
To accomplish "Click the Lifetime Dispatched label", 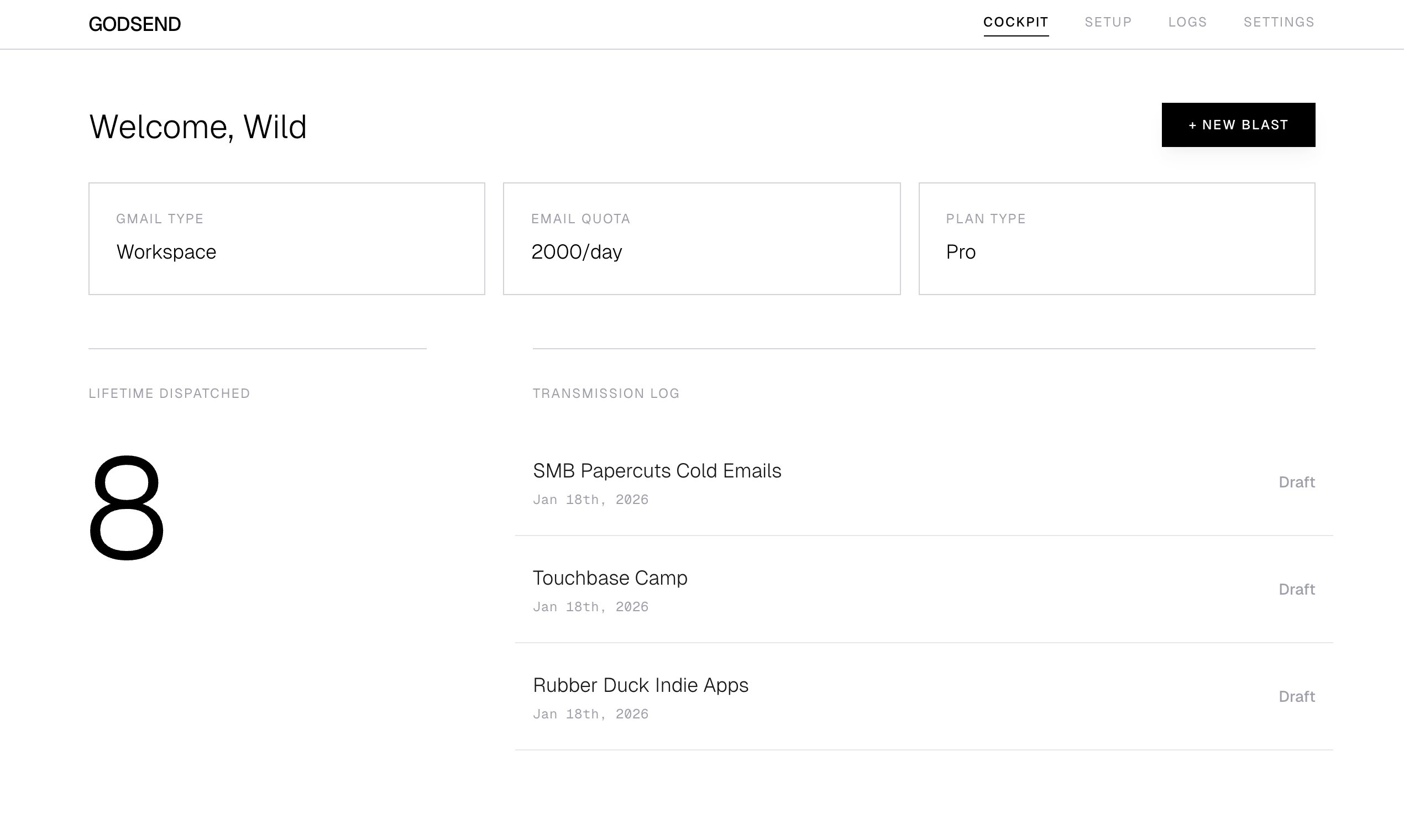I will [x=169, y=393].
